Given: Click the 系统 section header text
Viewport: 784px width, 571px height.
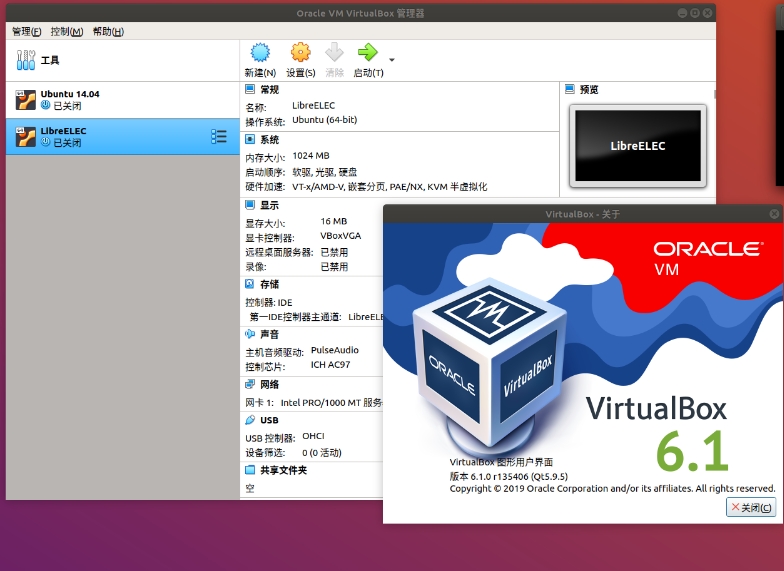Looking at the screenshot, I should (270, 140).
